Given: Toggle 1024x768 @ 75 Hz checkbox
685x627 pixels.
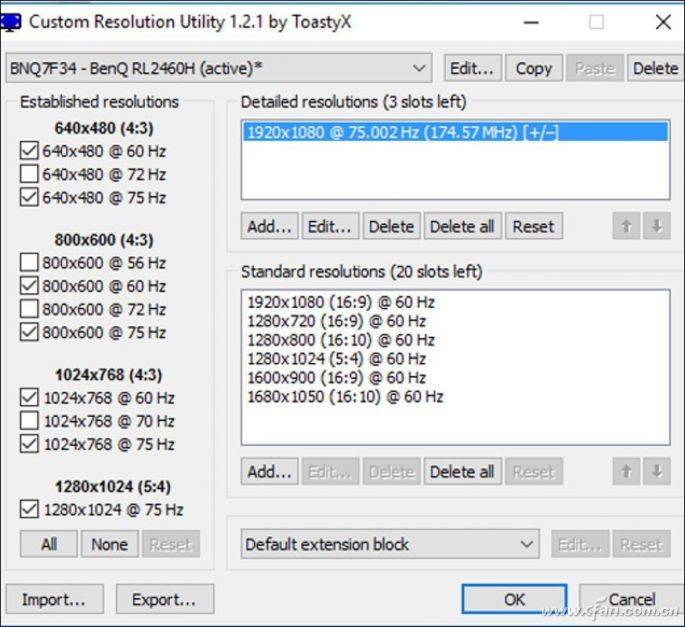Looking at the screenshot, I should [x=29, y=444].
